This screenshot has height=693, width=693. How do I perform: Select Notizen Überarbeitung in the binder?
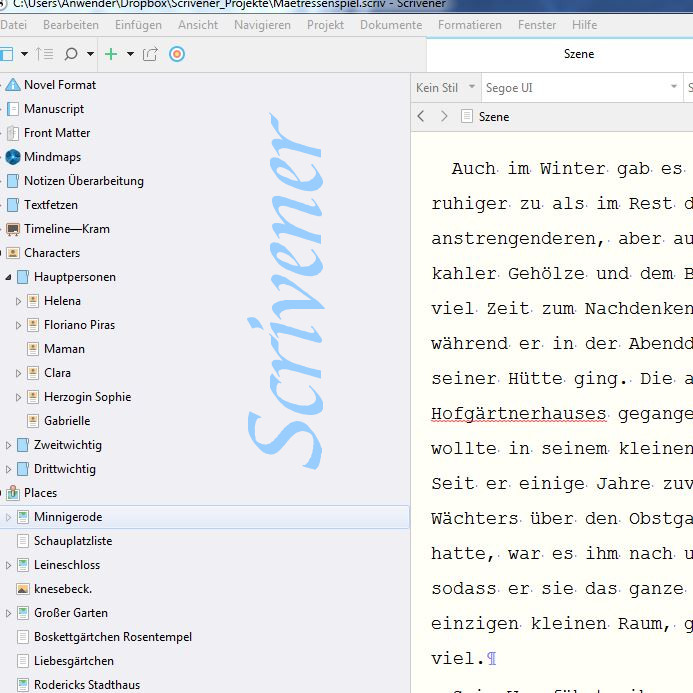[84, 181]
